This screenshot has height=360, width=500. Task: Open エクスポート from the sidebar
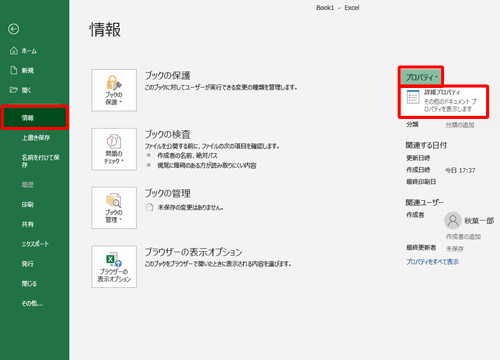(35, 244)
